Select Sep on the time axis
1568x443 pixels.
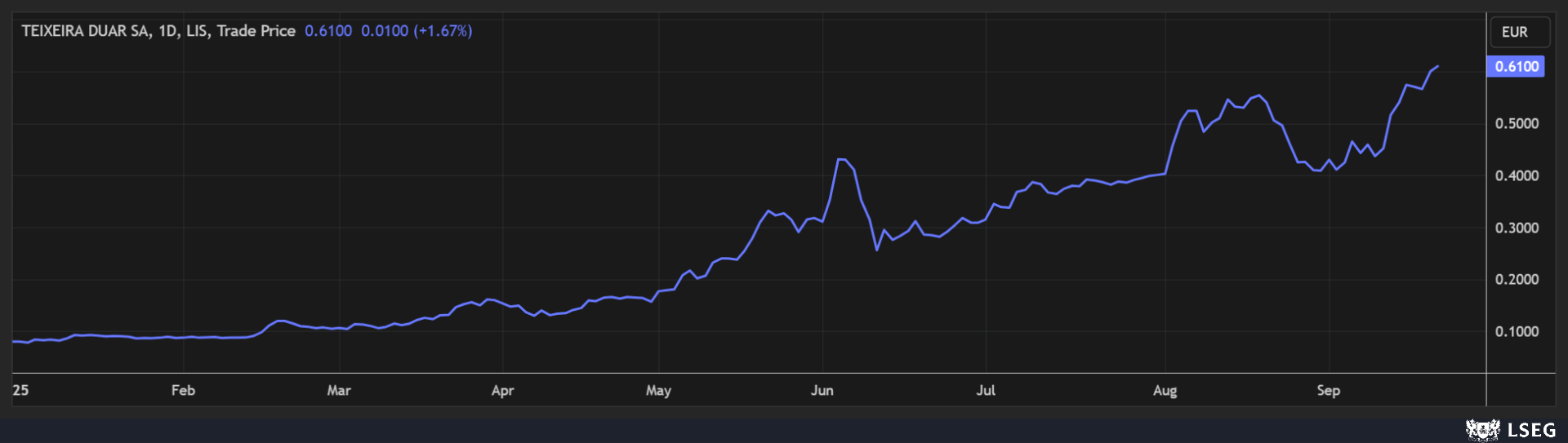click(x=1328, y=391)
